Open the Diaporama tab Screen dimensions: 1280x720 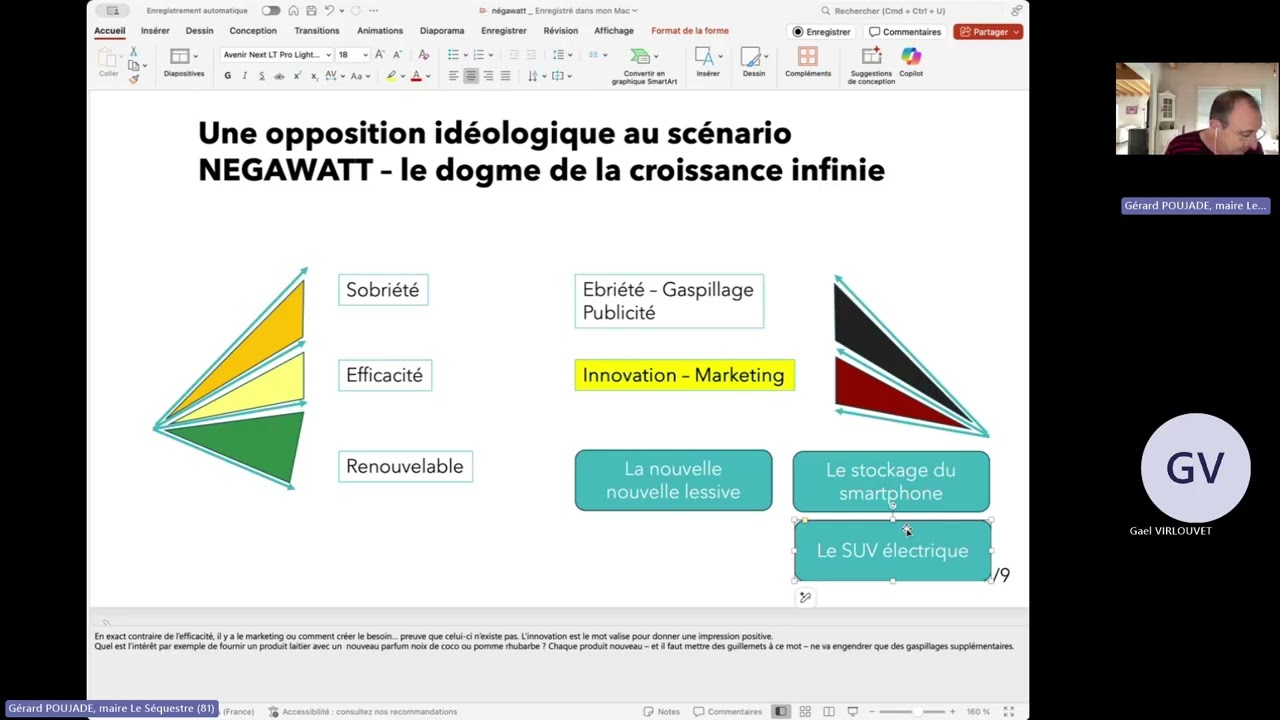tap(442, 31)
